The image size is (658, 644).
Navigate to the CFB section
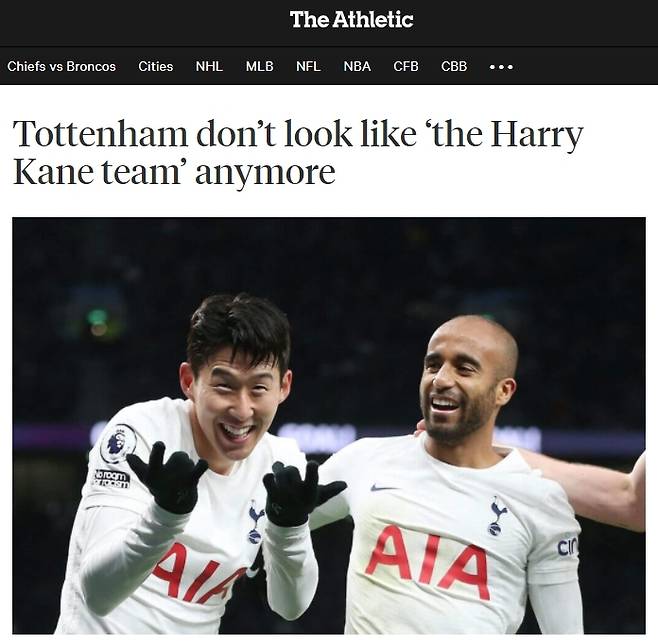406,66
